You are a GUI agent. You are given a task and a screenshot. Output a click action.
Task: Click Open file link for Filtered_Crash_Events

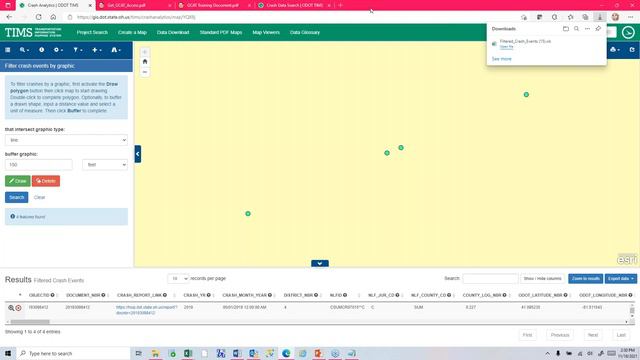click(x=507, y=47)
